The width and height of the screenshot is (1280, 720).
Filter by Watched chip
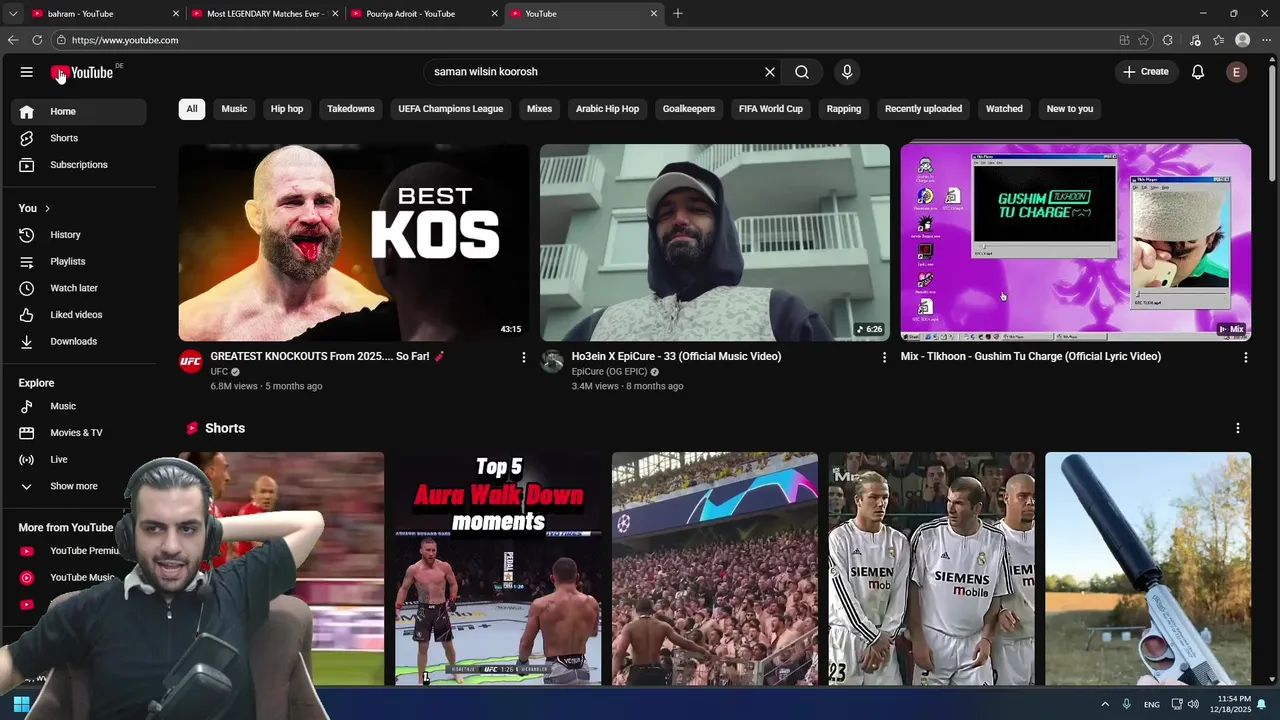pos(1004,109)
